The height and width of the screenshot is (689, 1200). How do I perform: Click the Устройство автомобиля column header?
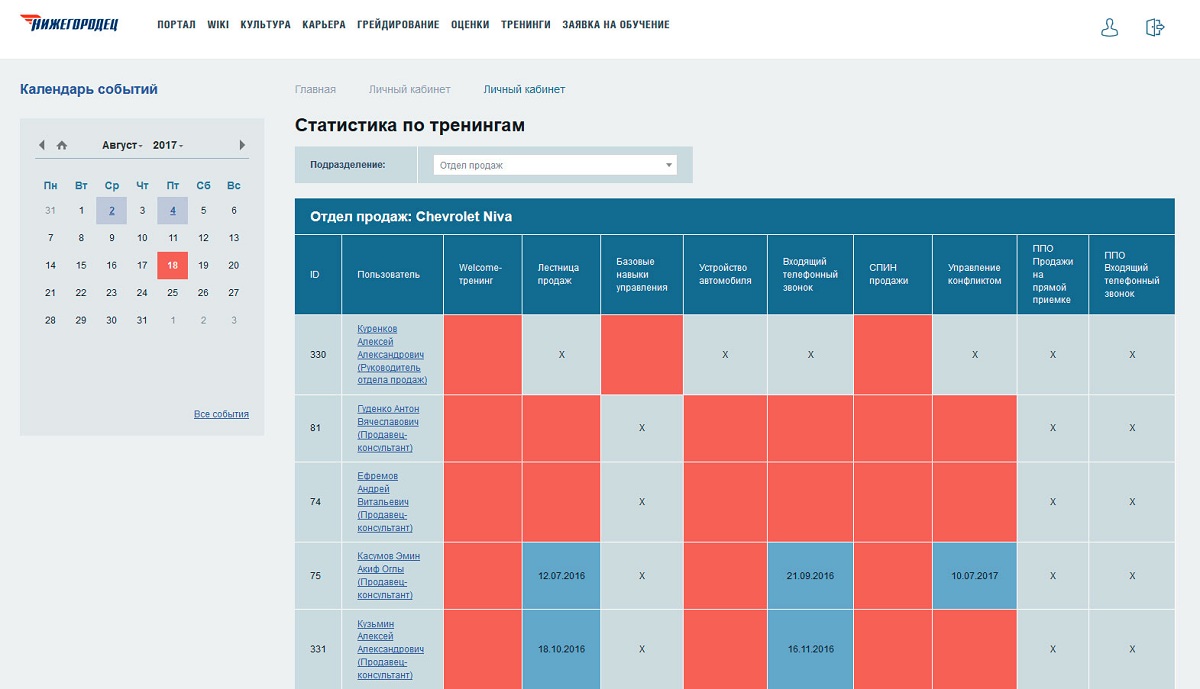click(725, 274)
